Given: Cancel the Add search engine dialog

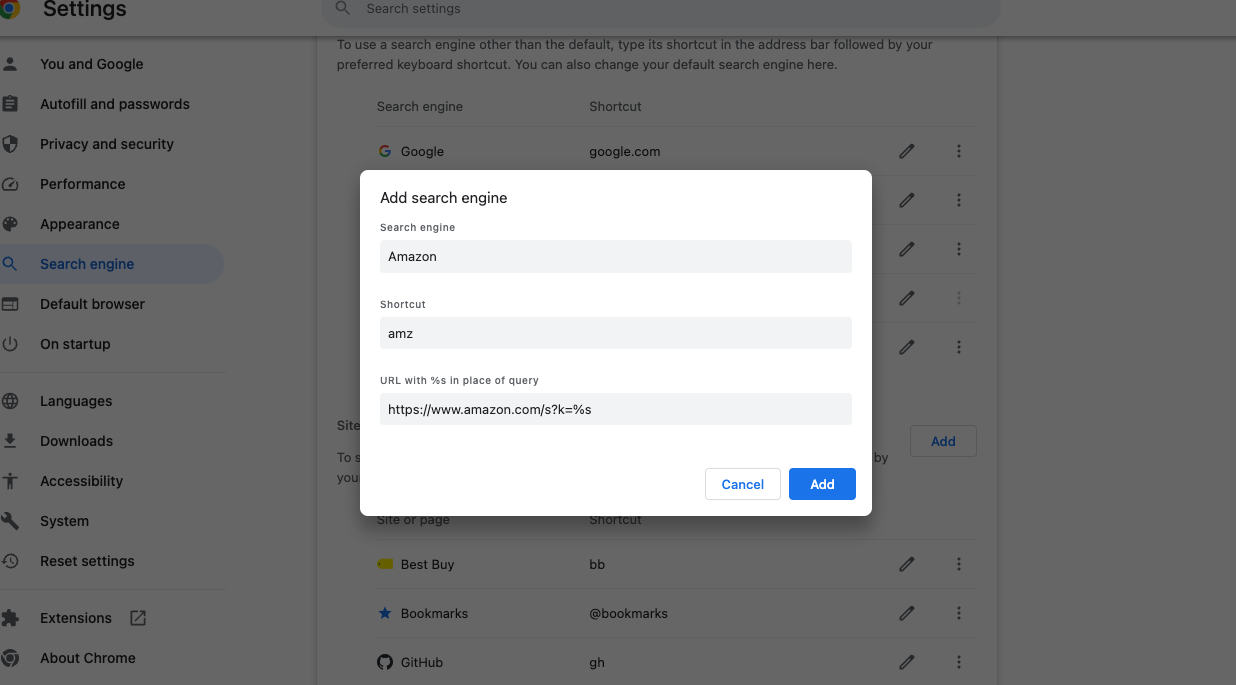Looking at the screenshot, I should coord(742,484).
